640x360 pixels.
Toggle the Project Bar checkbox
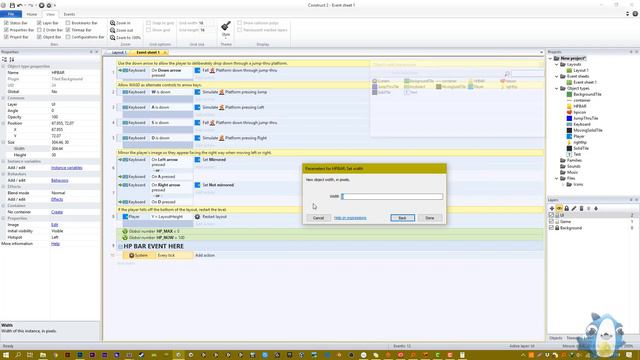click(x=6, y=37)
